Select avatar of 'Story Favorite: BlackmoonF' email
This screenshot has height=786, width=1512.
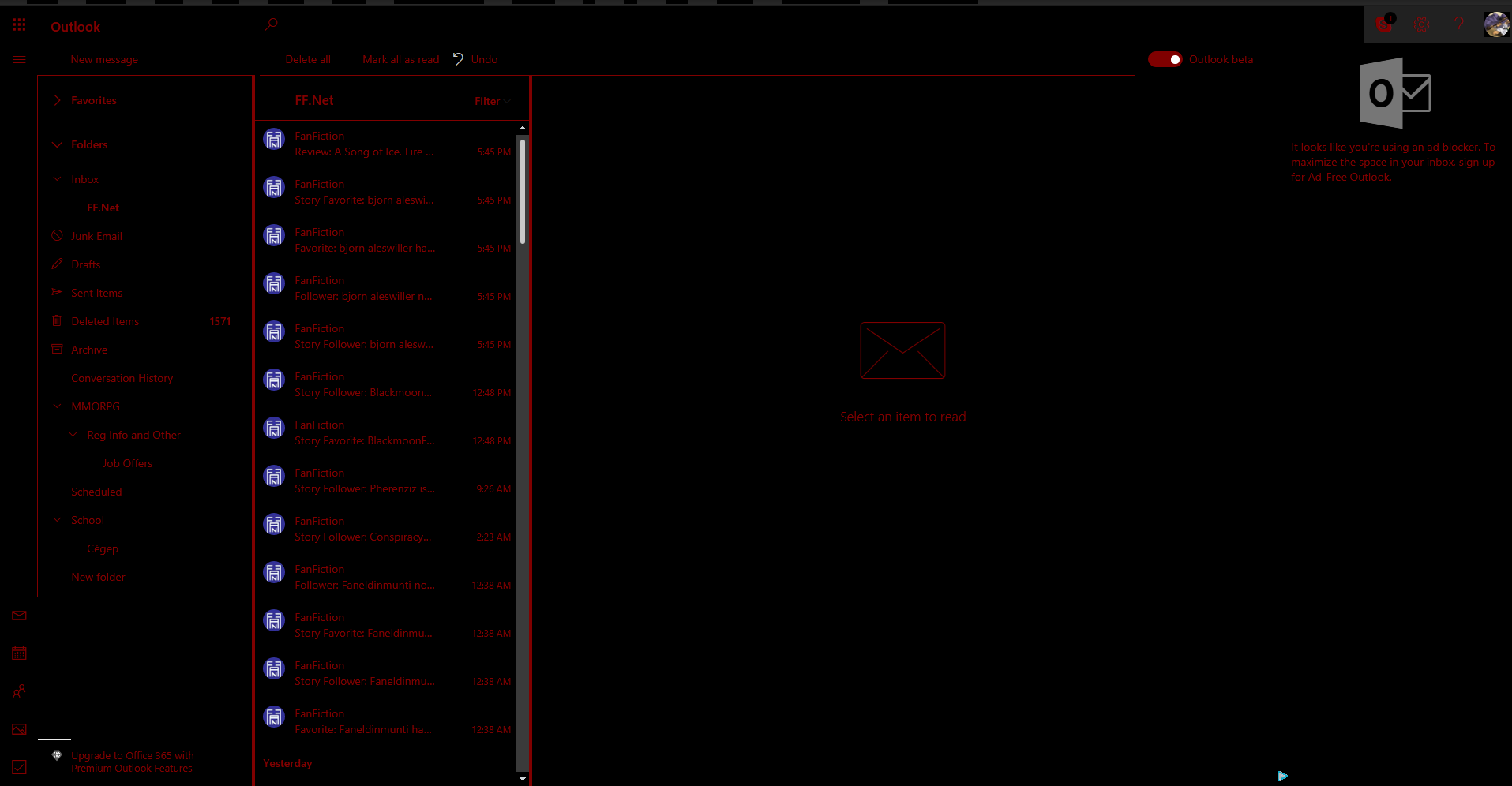(274, 429)
